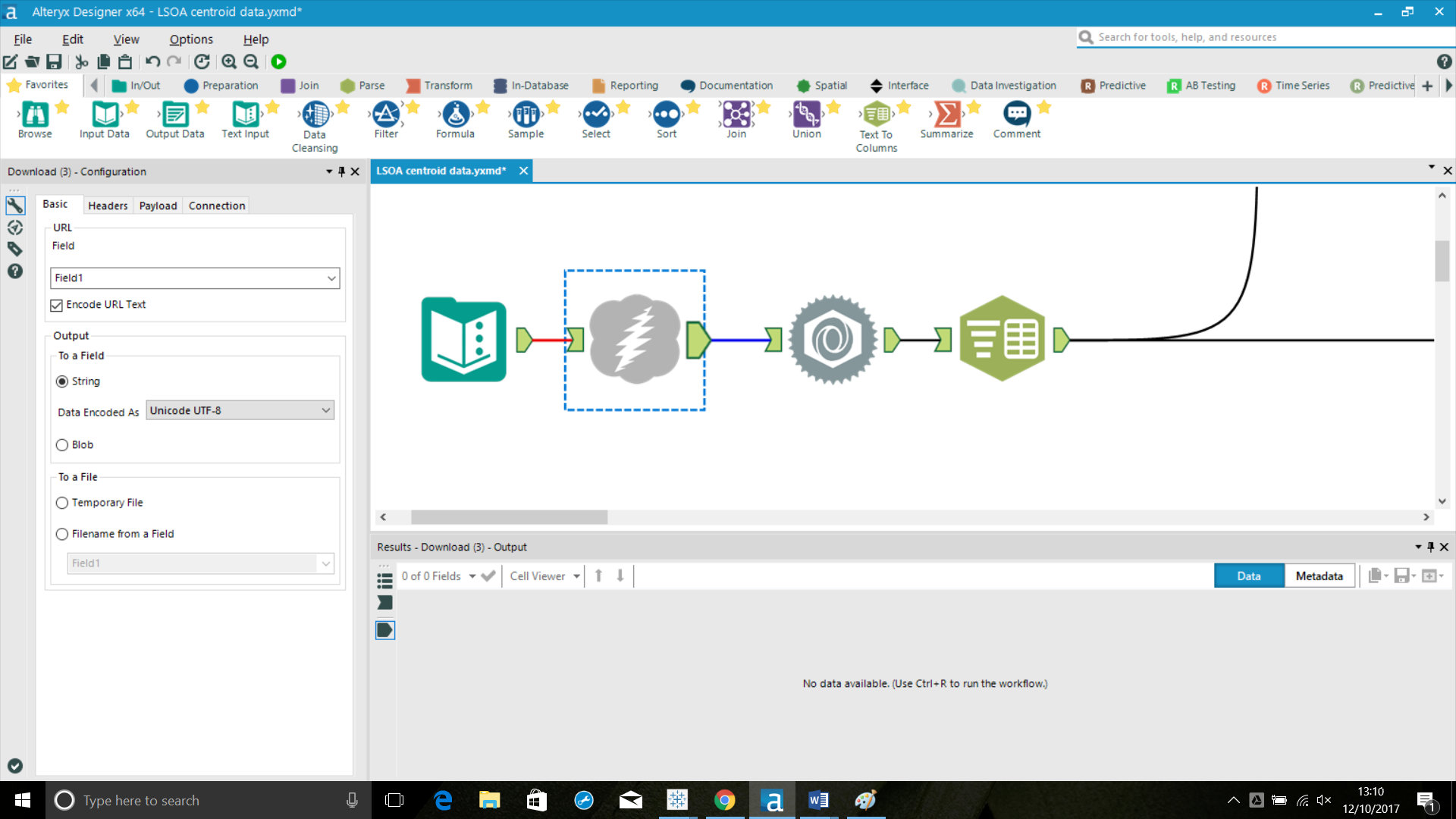Select the Temporary File radio button

(x=62, y=502)
